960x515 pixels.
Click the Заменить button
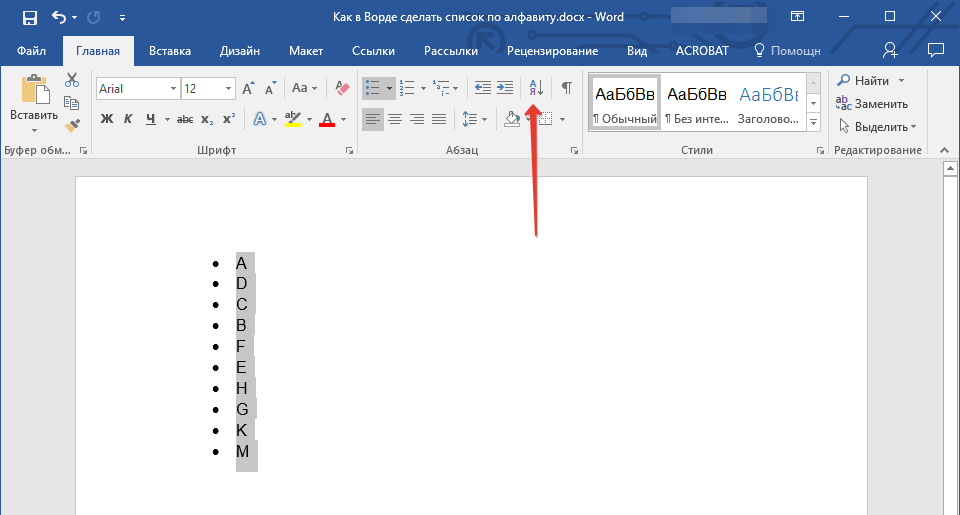tap(872, 103)
